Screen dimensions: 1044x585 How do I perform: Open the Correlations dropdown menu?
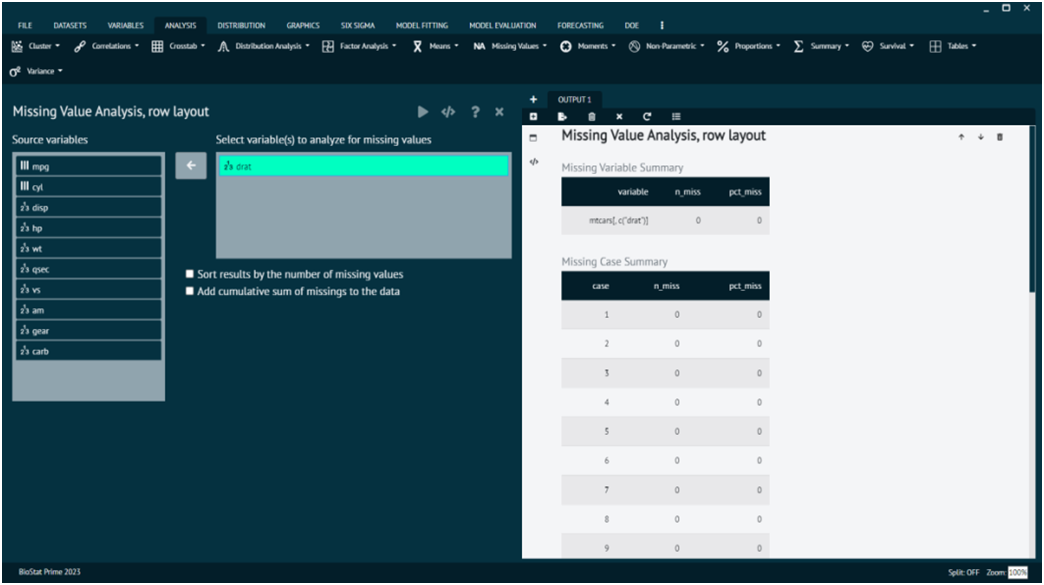tap(107, 46)
